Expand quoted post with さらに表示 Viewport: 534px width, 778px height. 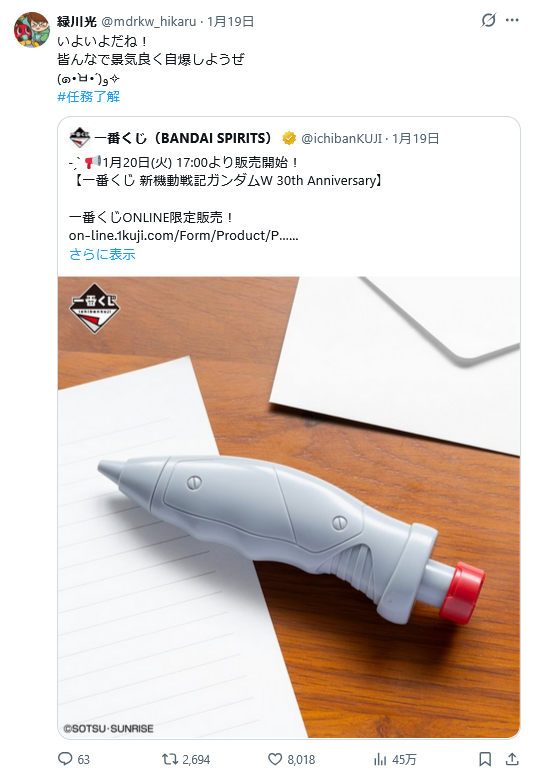pos(102,255)
